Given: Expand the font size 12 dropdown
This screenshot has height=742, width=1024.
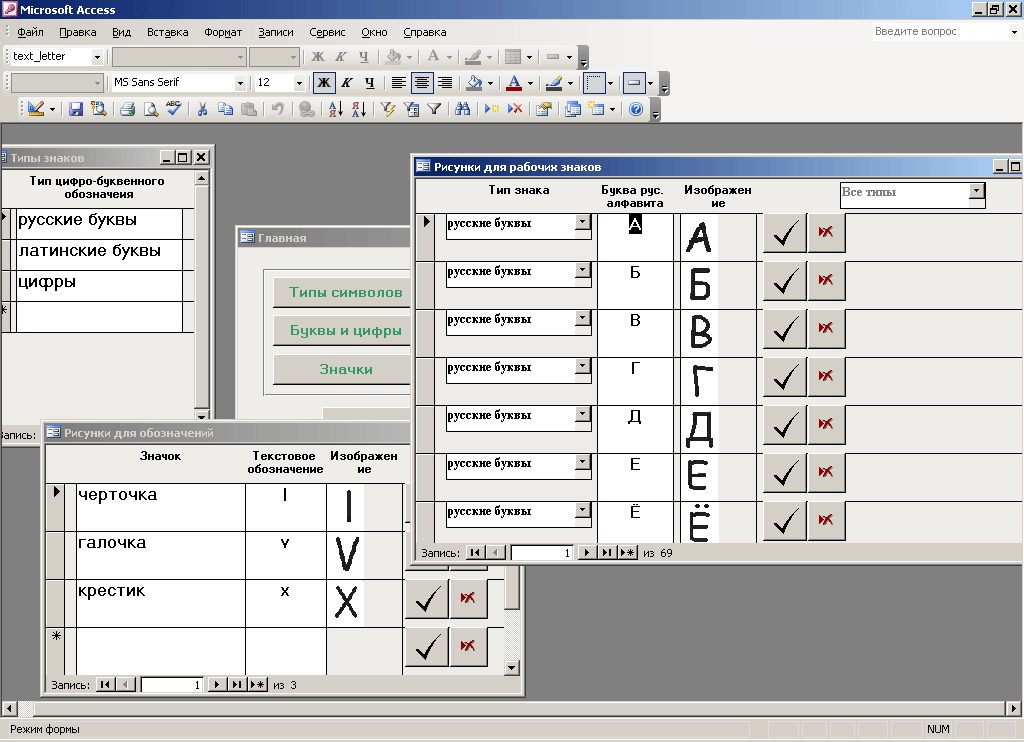Looking at the screenshot, I should click(299, 83).
